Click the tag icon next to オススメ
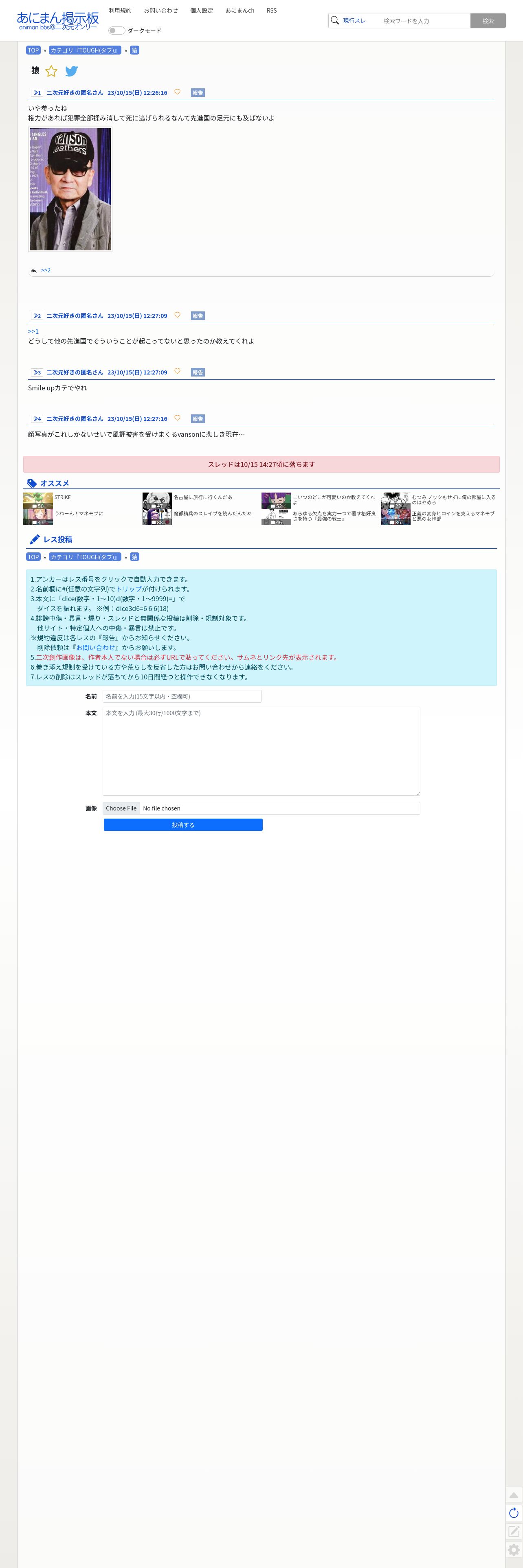The width and height of the screenshot is (523, 1568). (x=32, y=483)
